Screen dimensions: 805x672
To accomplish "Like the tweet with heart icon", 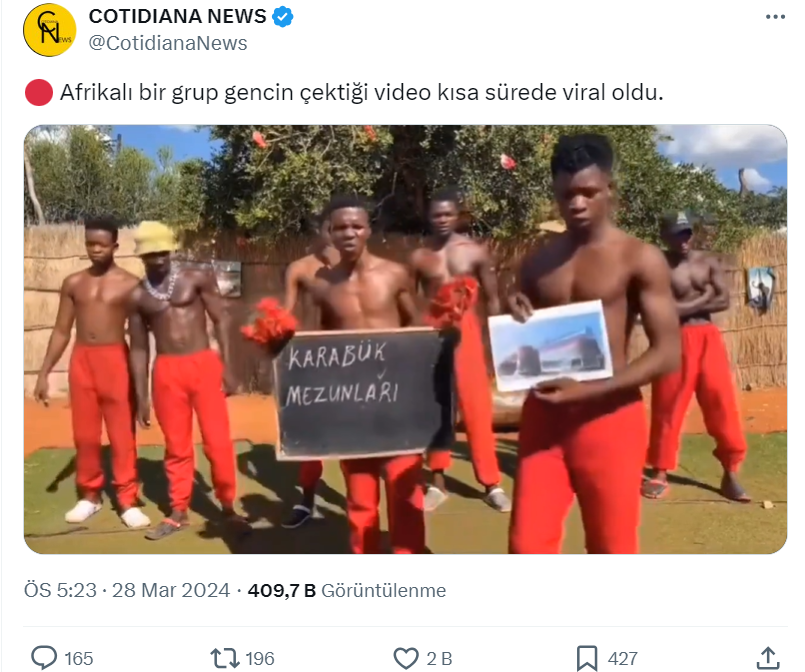I will (x=406, y=658).
